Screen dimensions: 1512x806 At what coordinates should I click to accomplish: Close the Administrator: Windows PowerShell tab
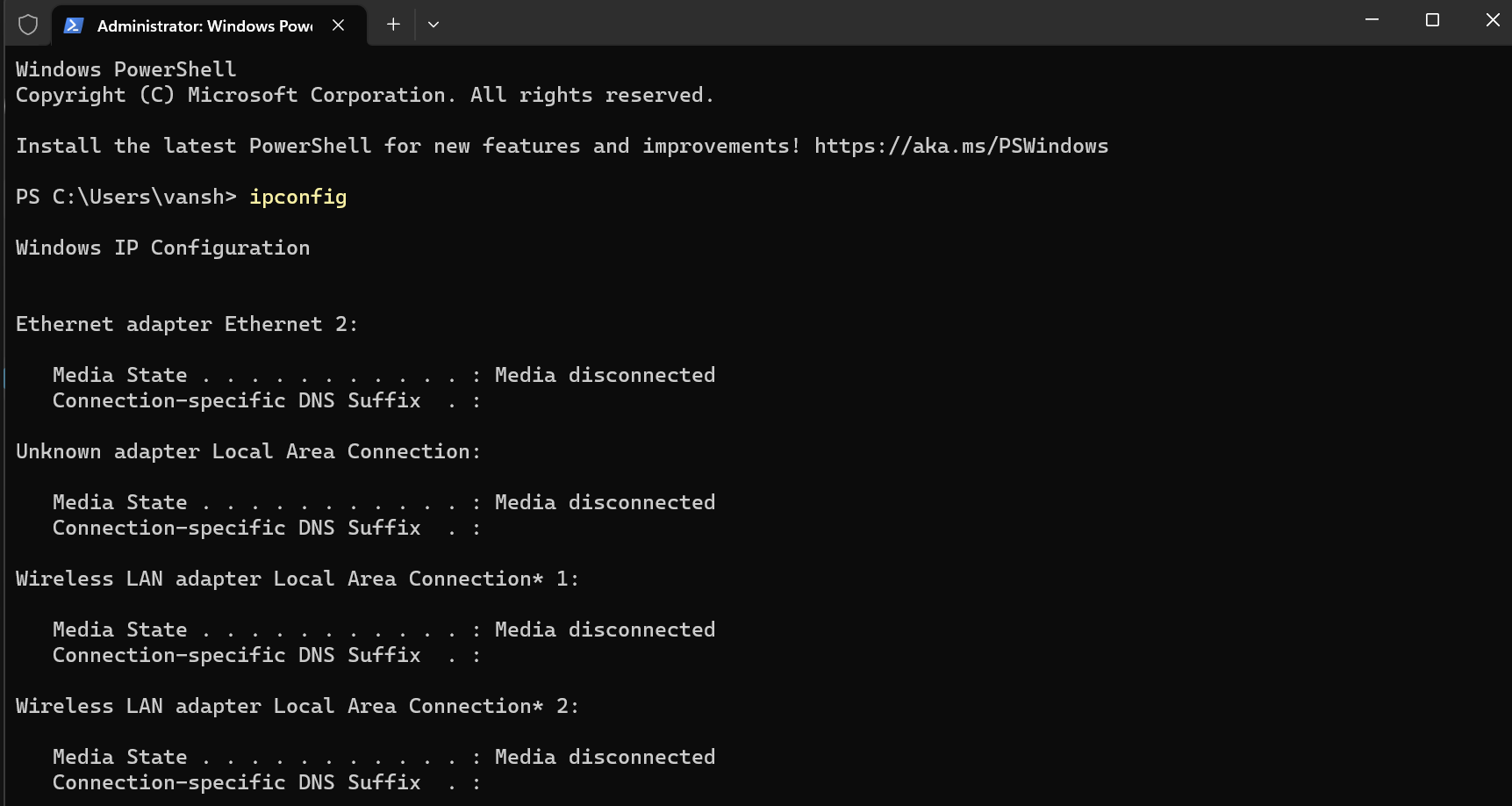click(338, 25)
